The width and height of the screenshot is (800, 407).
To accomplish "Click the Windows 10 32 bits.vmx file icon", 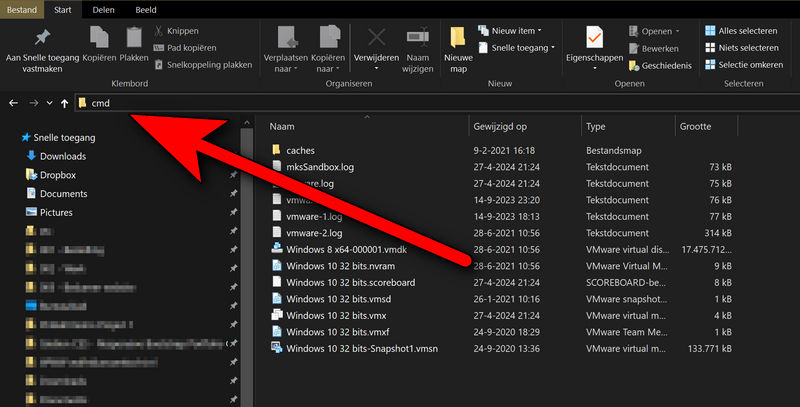I will [x=277, y=315].
